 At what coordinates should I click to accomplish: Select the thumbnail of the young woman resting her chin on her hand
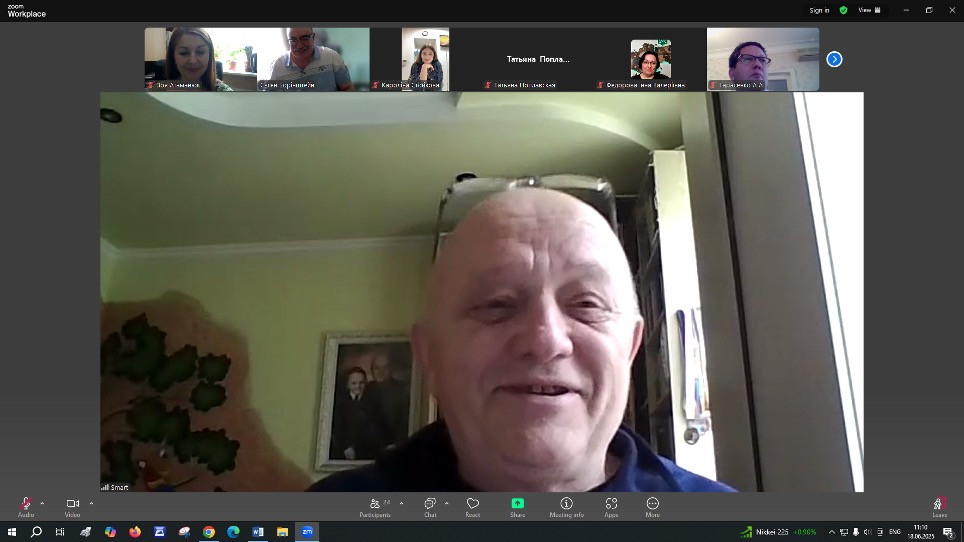[425, 59]
